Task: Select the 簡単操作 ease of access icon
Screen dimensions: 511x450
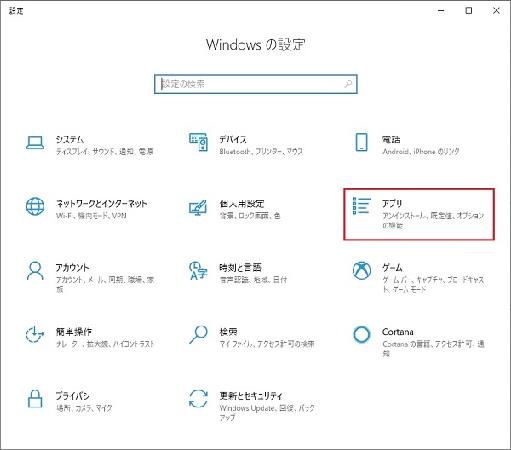Action: (35, 334)
